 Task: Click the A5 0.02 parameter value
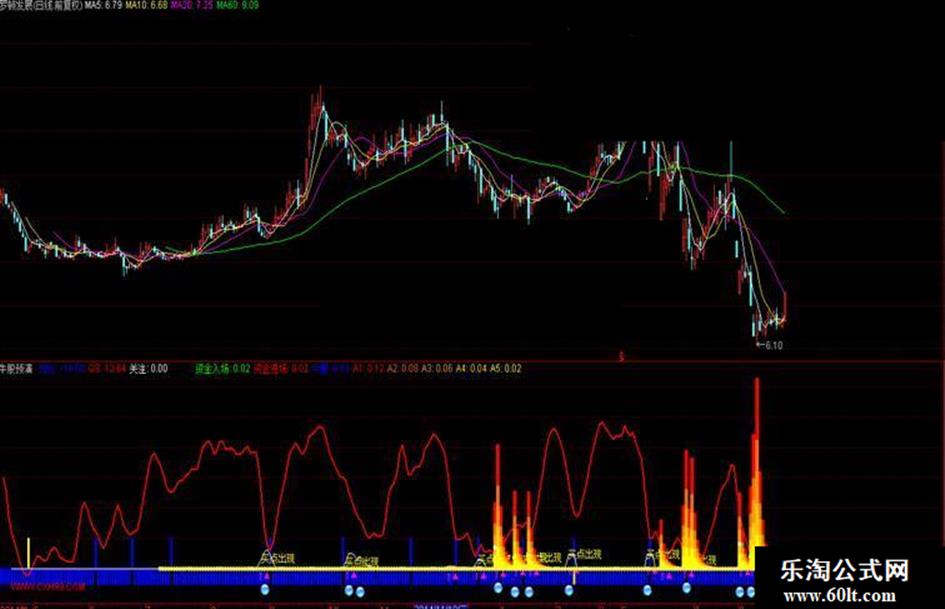pos(506,368)
